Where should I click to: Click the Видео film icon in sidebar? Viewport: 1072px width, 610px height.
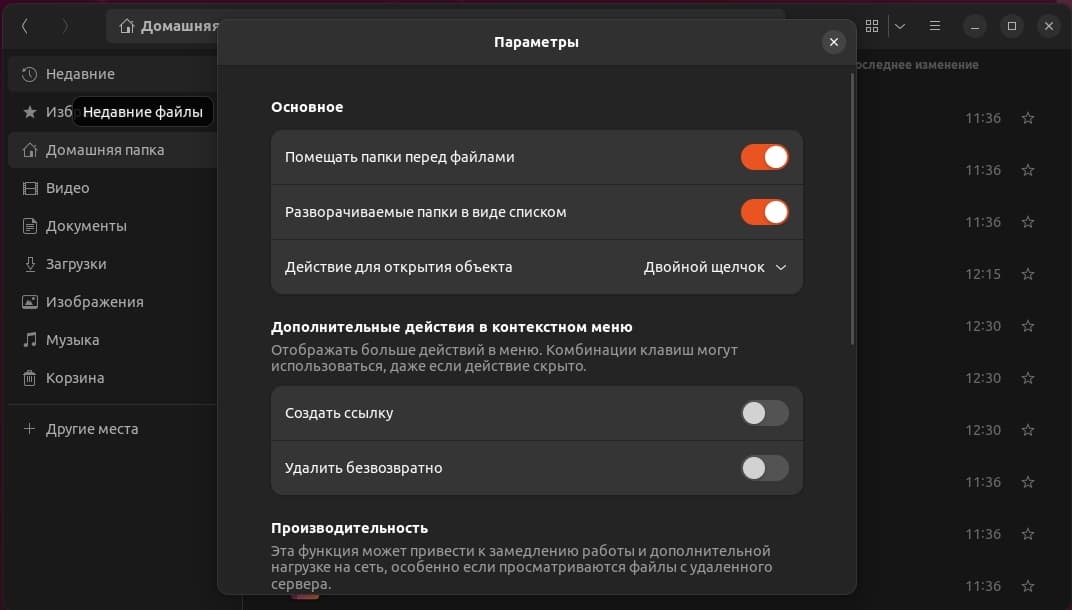[29, 188]
